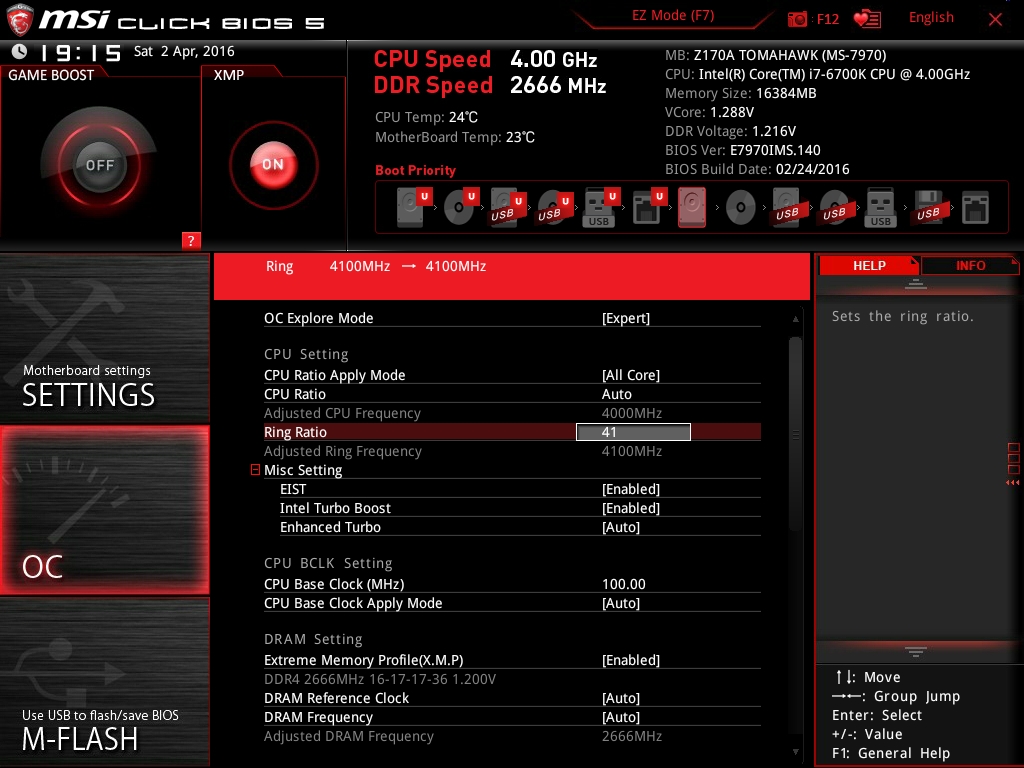Click the scroll up arrow of settings list
Viewport: 1024px width, 768px height.
[x=795, y=319]
